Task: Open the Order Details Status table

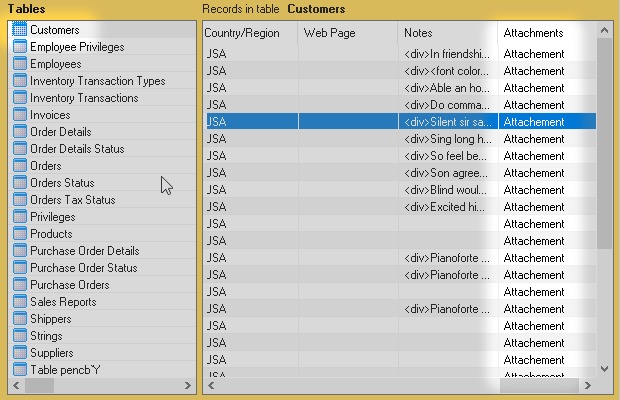Action: click(x=77, y=149)
